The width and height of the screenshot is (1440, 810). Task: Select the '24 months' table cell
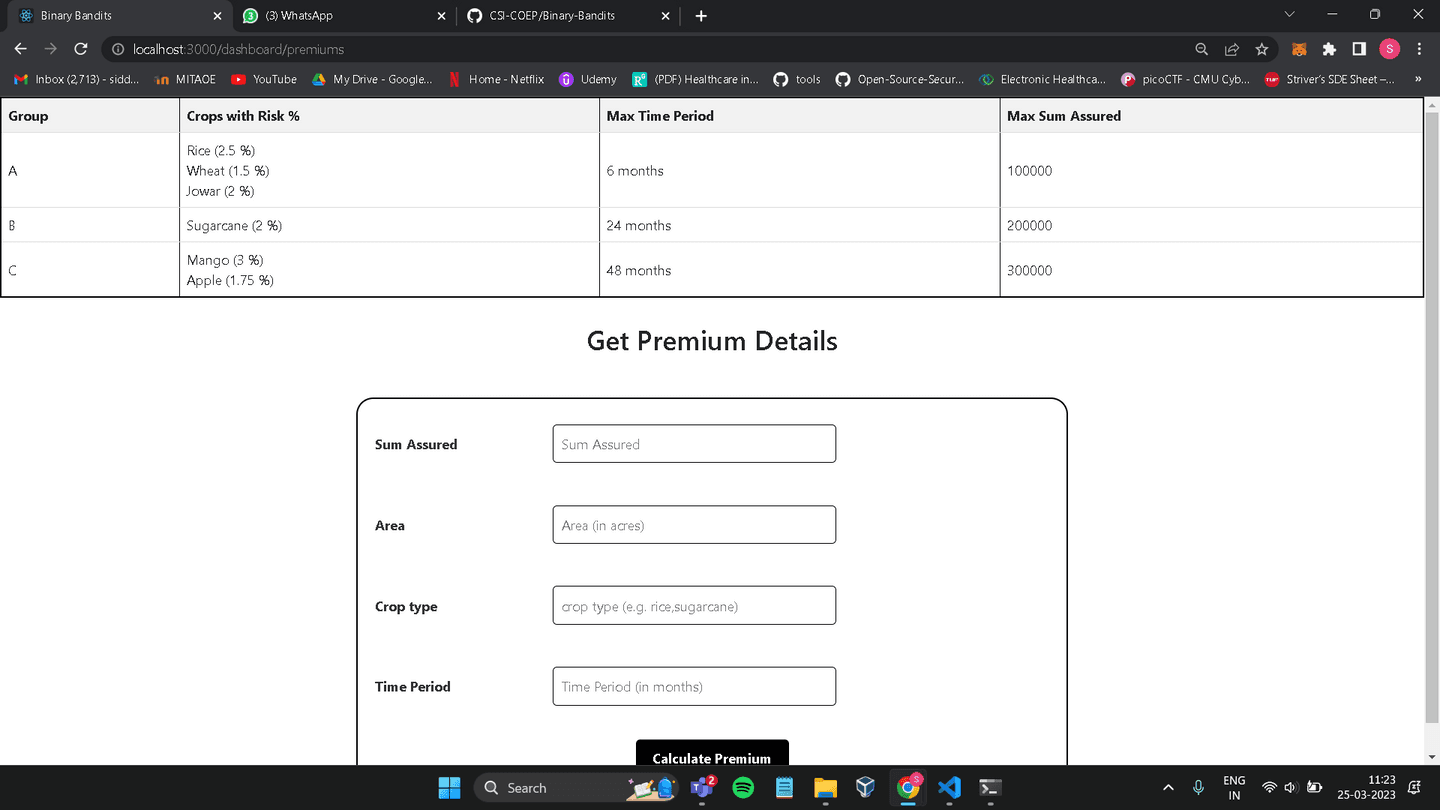[799, 225]
